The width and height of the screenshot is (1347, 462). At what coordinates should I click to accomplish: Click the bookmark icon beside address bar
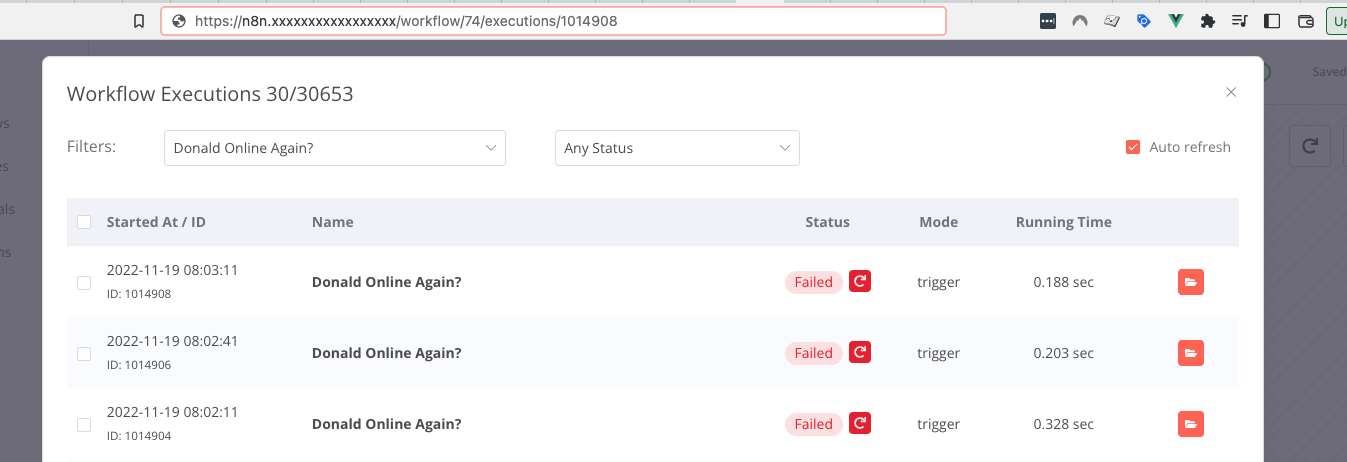tap(139, 20)
